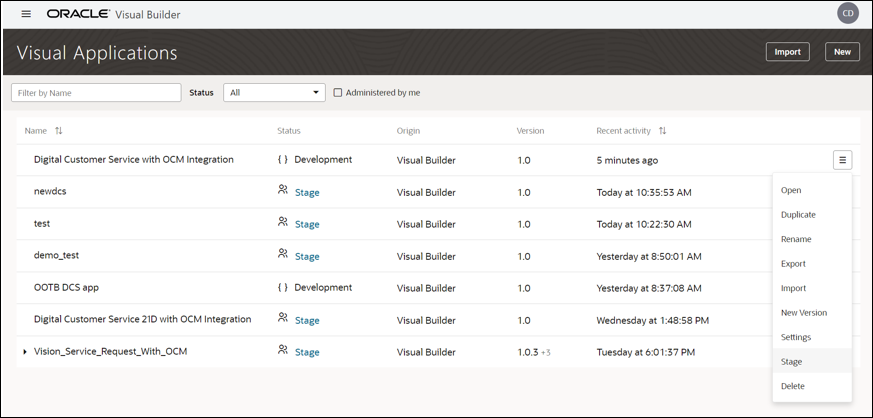This screenshot has width=873, height=418.
Task: Click the braces development icon for Digital Customer Service with OCM Integration
Action: (x=283, y=160)
